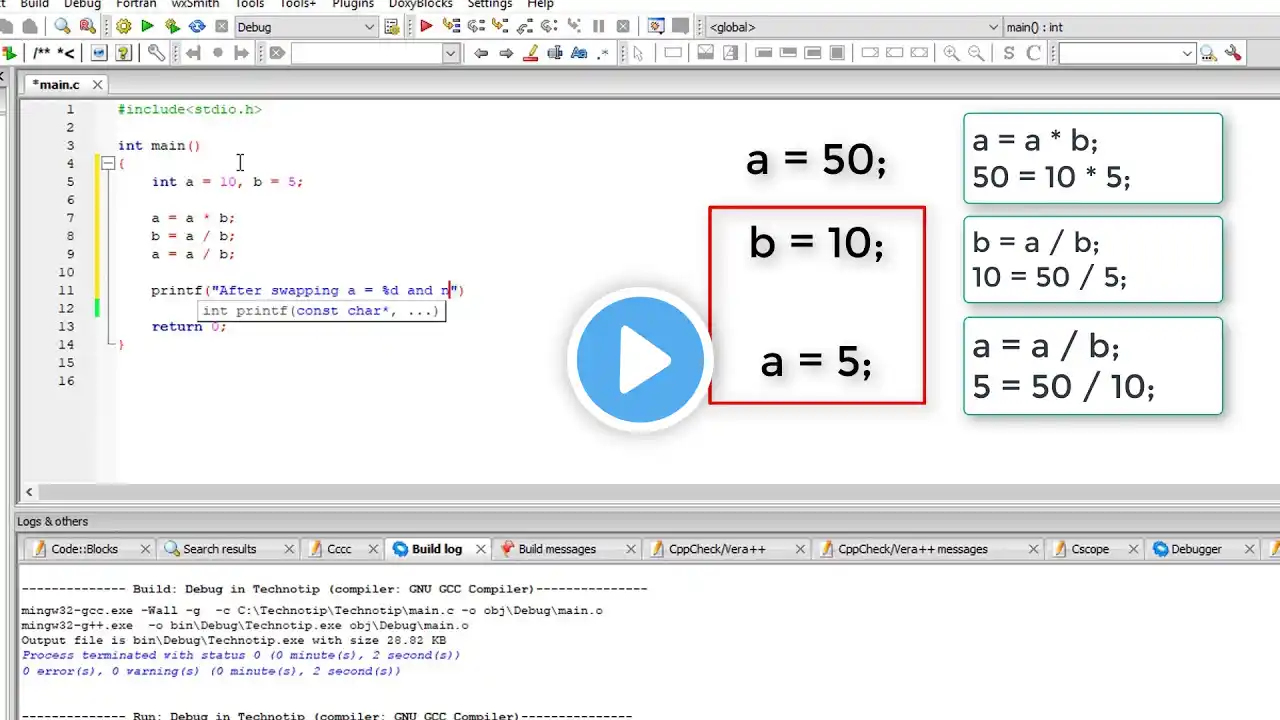Viewport: 1280px width, 720px height.
Task: Open the DoxyBlocks menu
Action: [421, 4]
